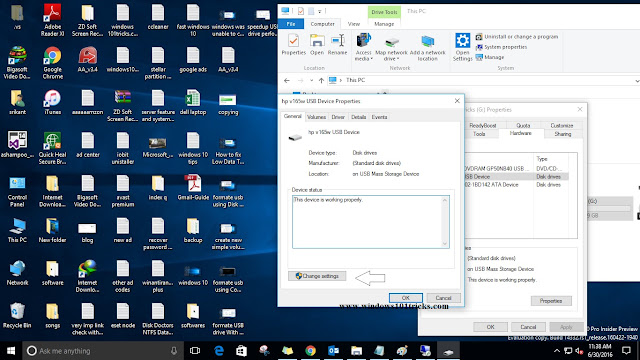The height and width of the screenshot is (360, 640).
Task: Open Control Panel desktop icon
Action: (17, 191)
